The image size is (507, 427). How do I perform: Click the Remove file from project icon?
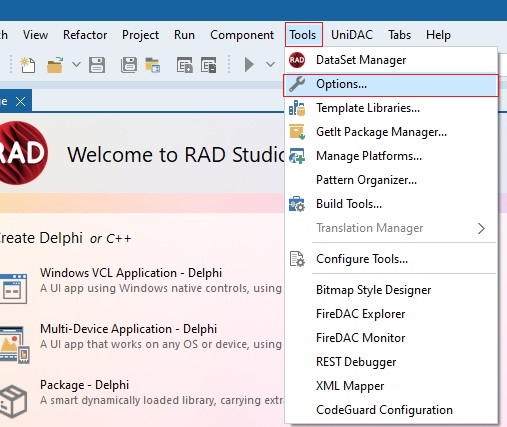[x=209, y=65]
